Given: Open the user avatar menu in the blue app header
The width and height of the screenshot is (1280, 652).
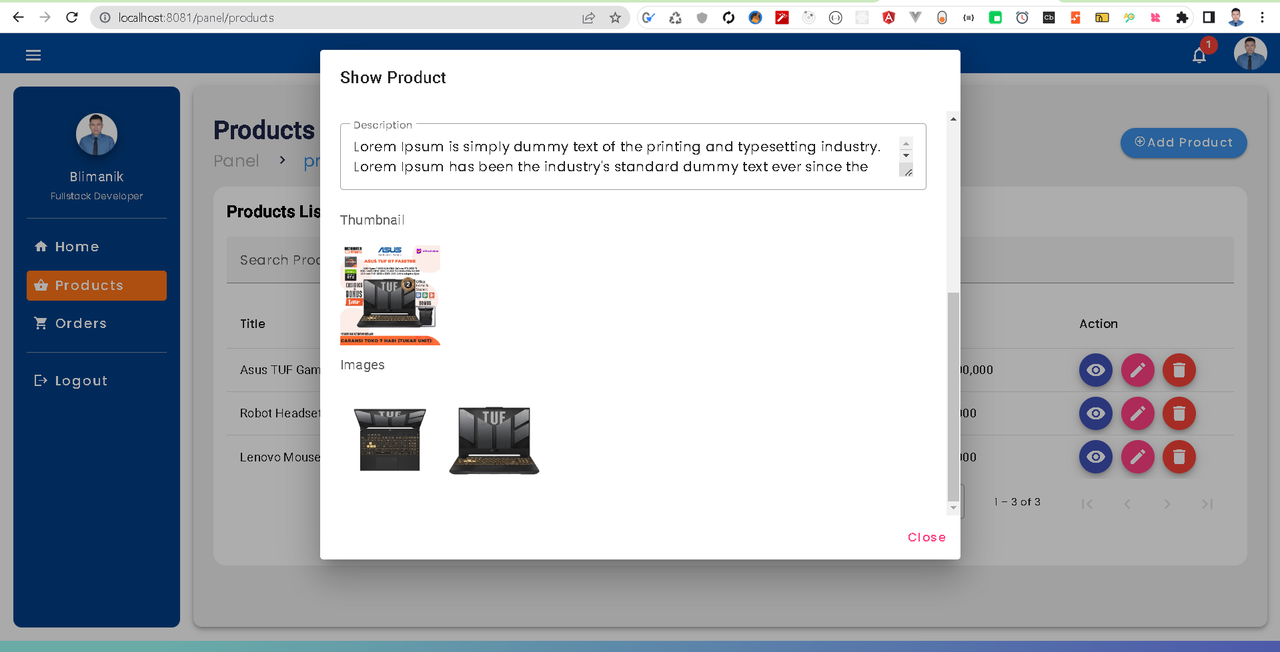Looking at the screenshot, I should coord(1250,54).
